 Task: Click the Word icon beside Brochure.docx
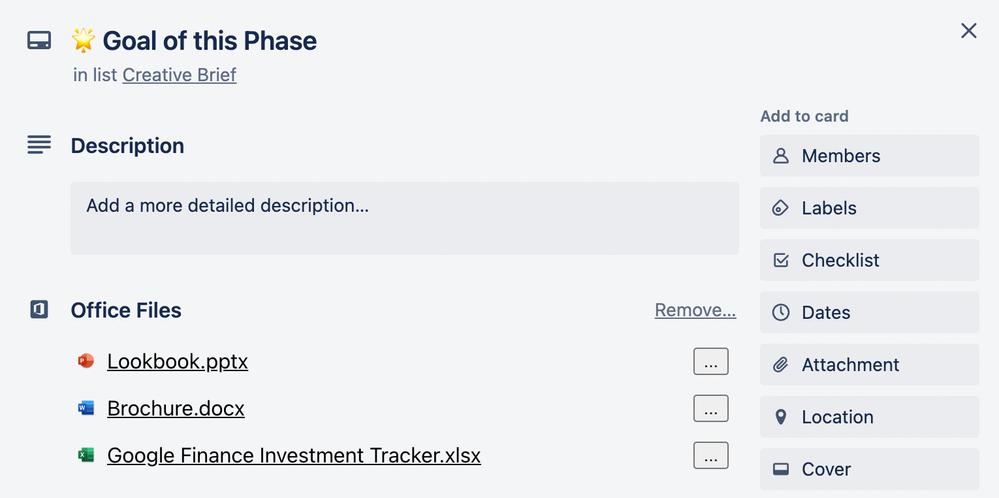[86, 408]
